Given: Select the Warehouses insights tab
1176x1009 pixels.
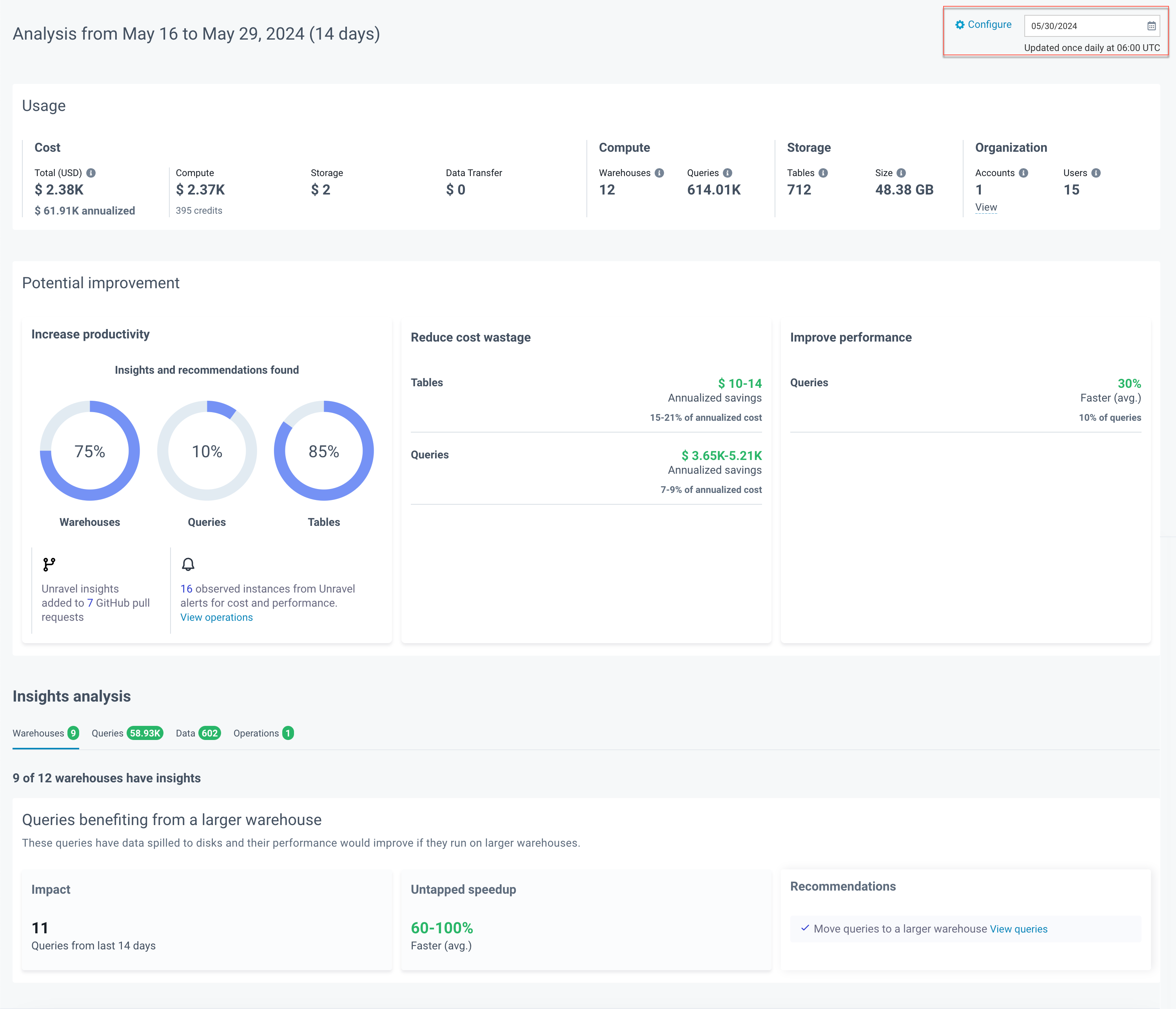Looking at the screenshot, I should tap(45, 733).
